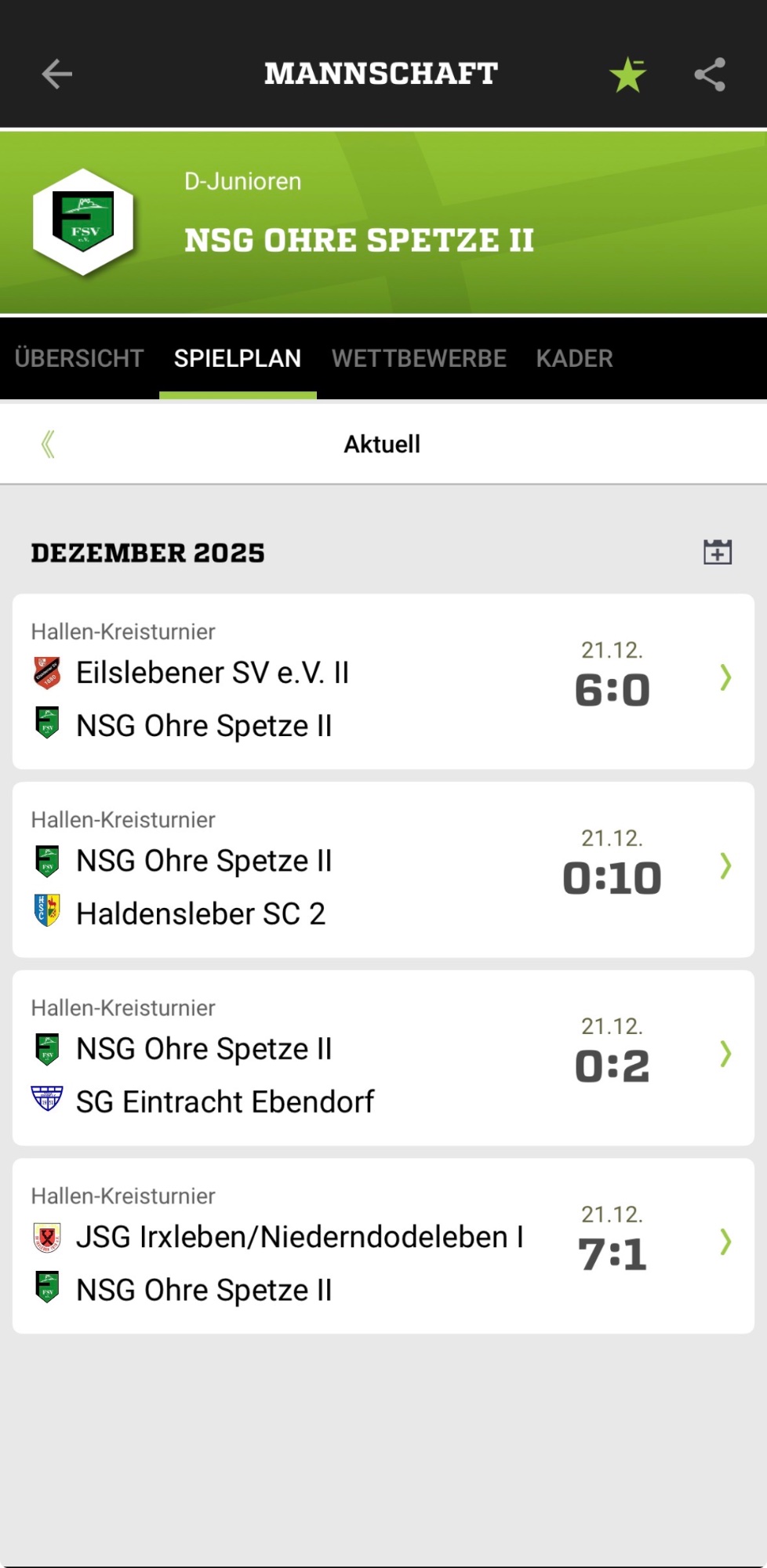Add December matches to calendar icon
The image size is (767, 1568).
pos(717,552)
